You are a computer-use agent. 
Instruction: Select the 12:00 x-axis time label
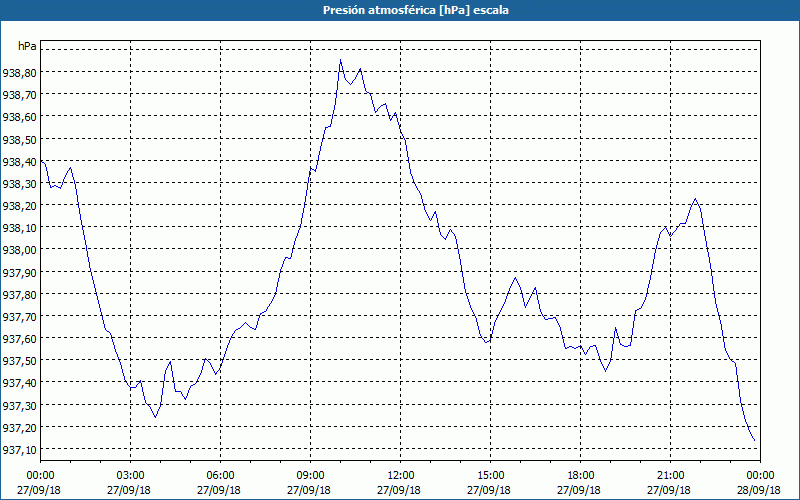pyautogui.click(x=400, y=475)
